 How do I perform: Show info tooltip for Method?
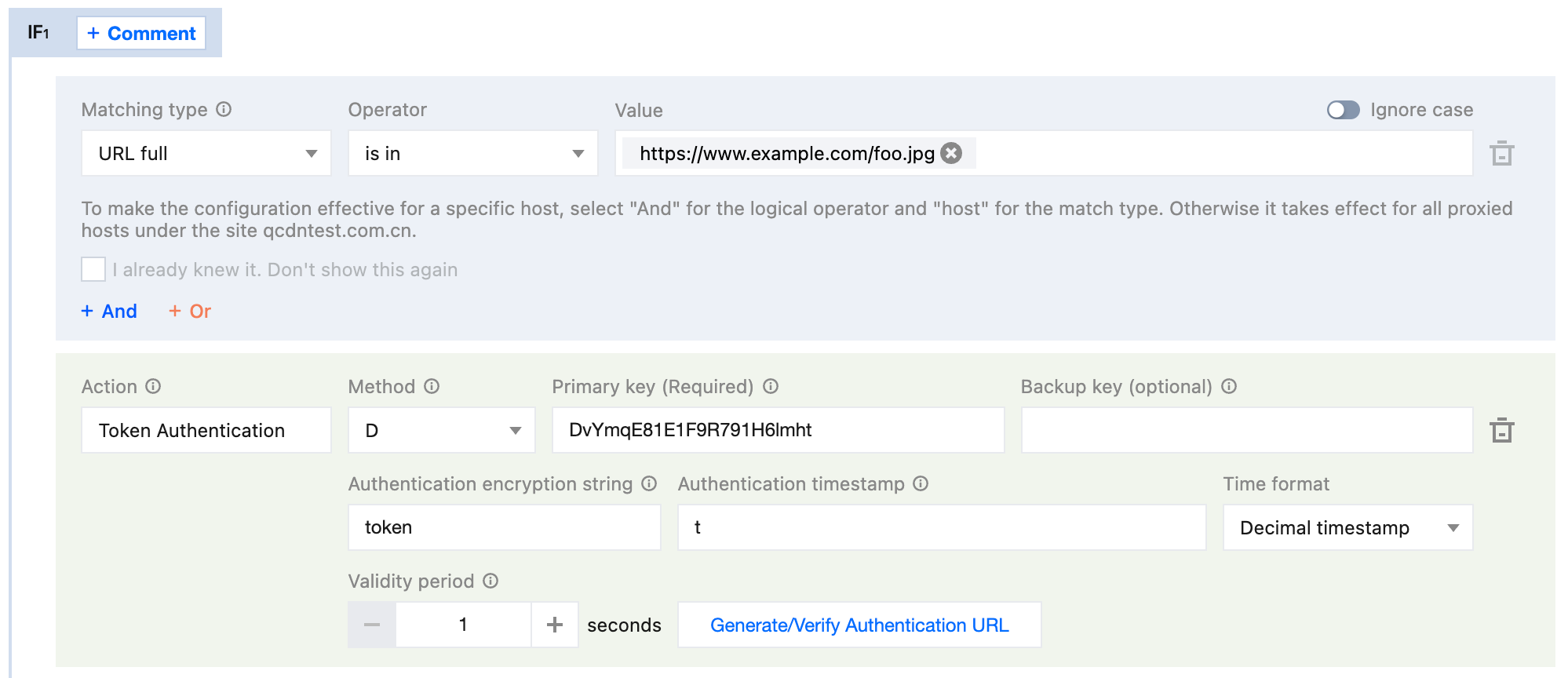[x=432, y=386]
